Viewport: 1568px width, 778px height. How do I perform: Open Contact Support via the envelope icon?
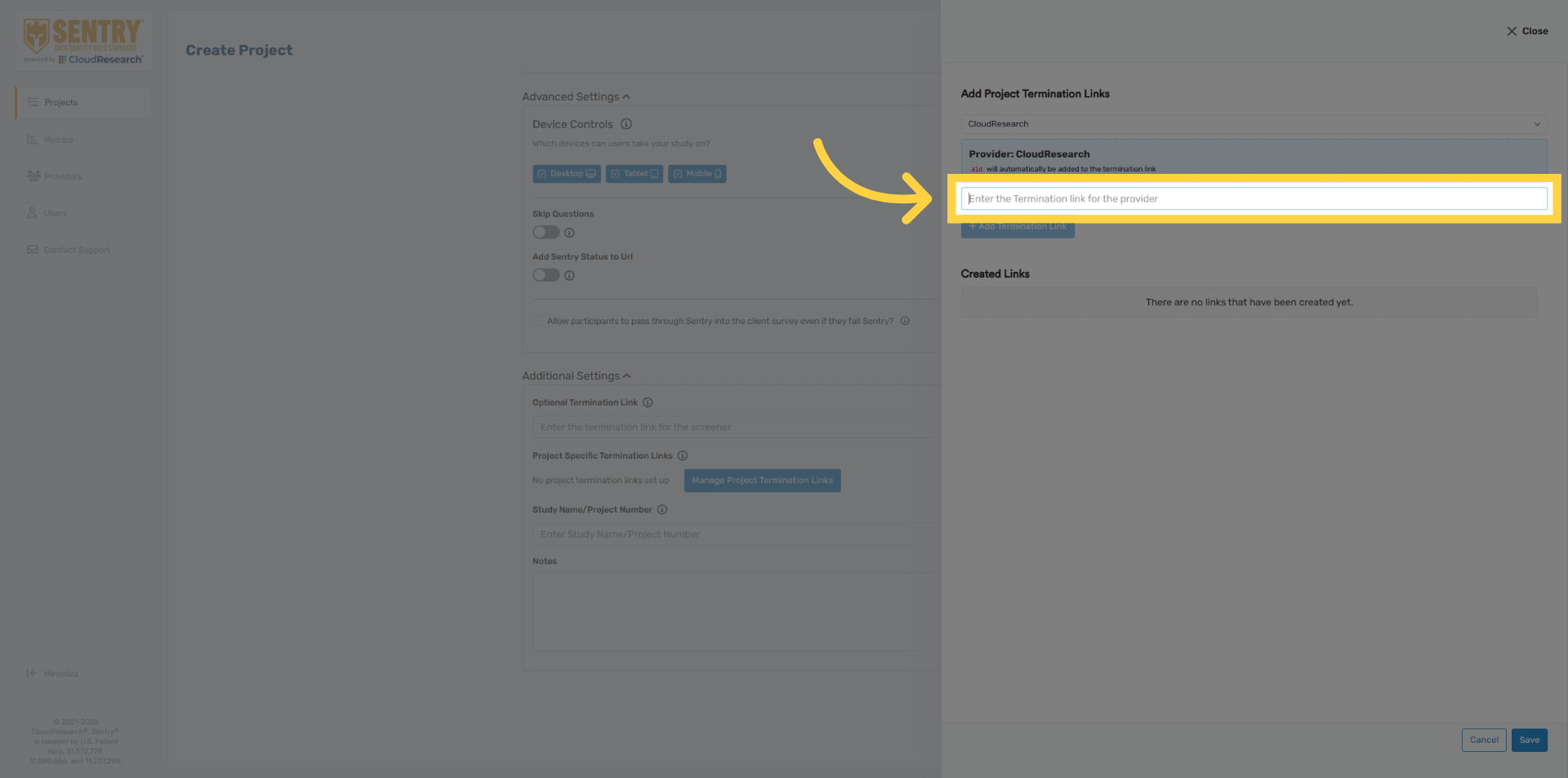[x=33, y=249]
